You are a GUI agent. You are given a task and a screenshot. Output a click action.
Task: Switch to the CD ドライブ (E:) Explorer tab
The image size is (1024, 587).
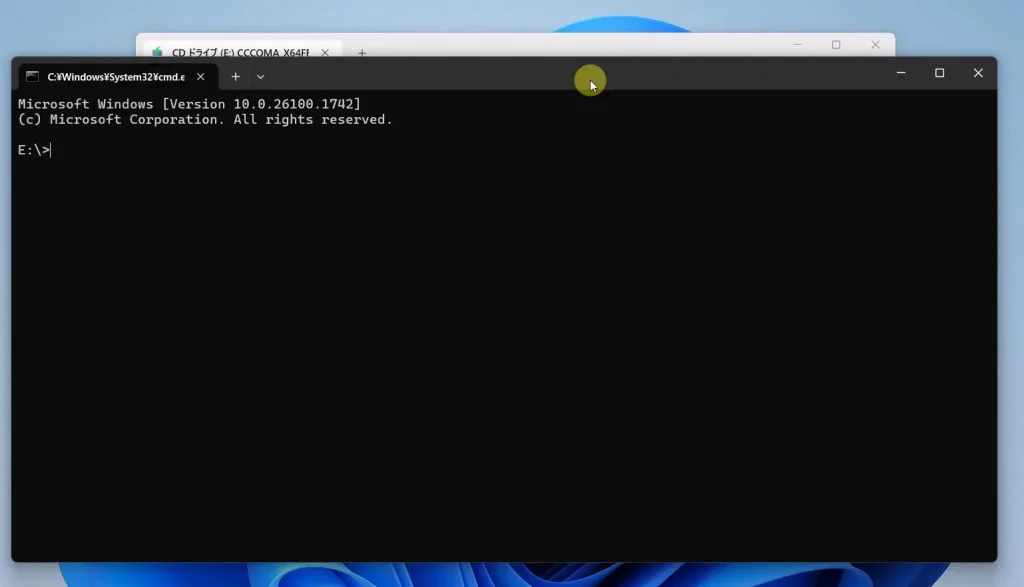click(240, 52)
